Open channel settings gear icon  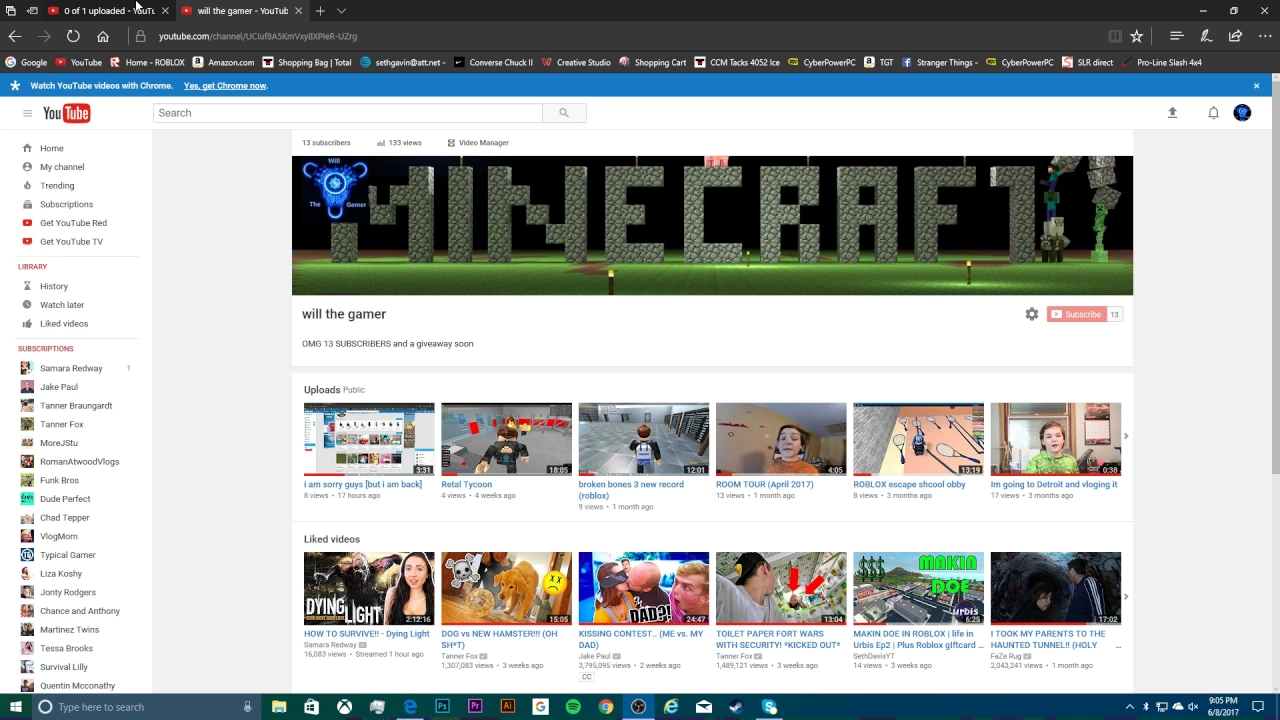click(1031, 314)
